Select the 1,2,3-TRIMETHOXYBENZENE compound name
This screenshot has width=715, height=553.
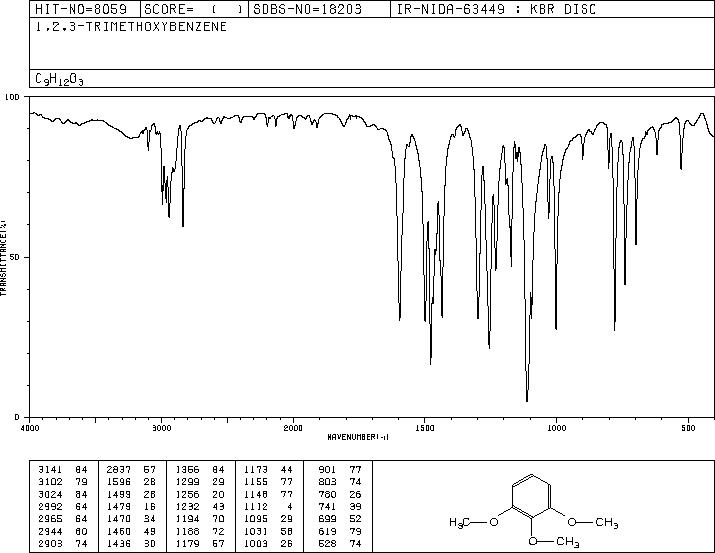[x=131, y=27]
